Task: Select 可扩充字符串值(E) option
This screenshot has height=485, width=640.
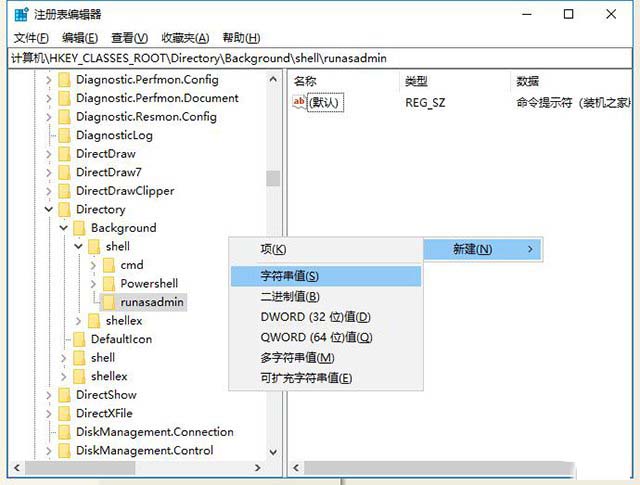Action: tap(326, 378)
